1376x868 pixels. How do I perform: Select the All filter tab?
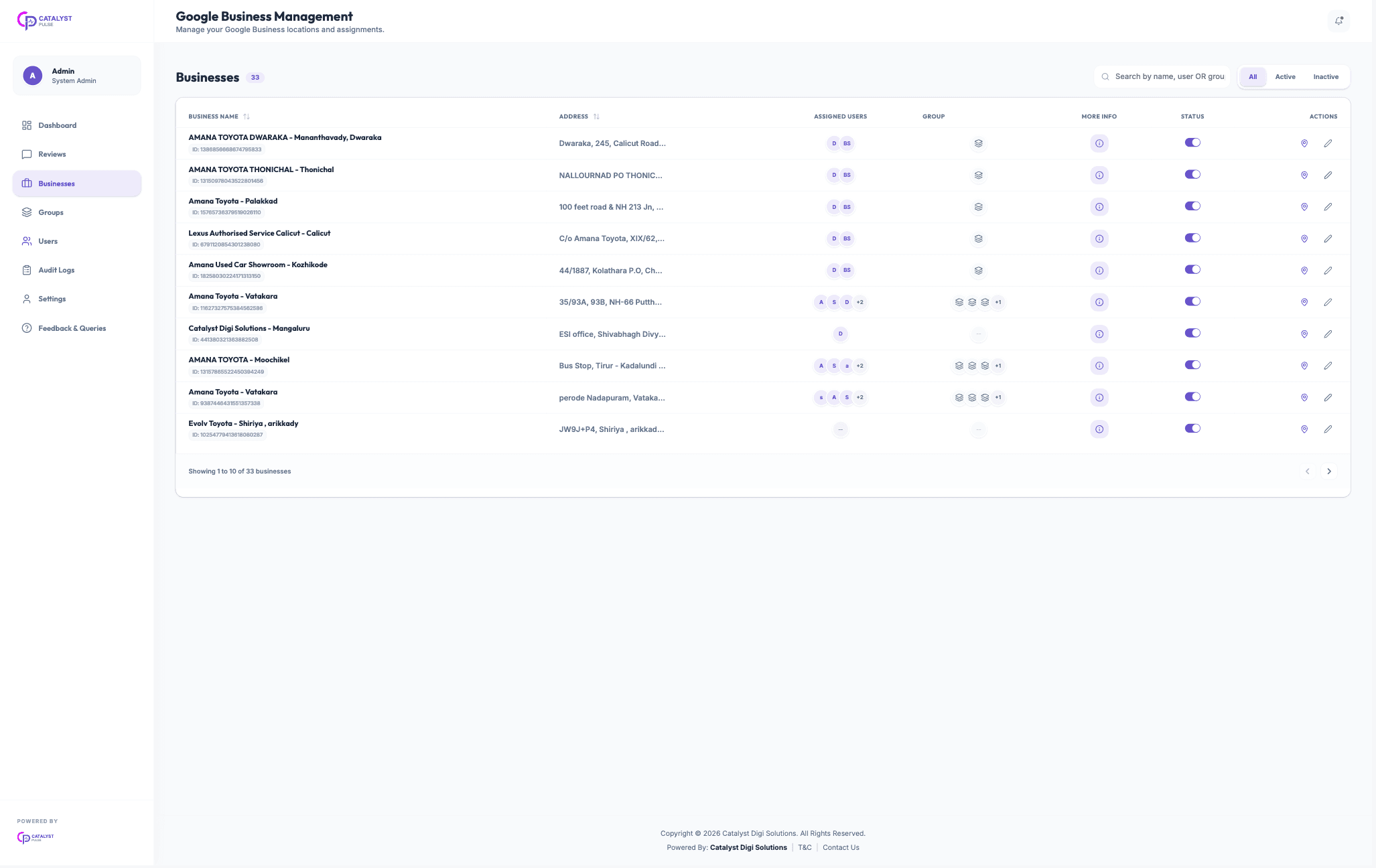tap(1253, 77)
